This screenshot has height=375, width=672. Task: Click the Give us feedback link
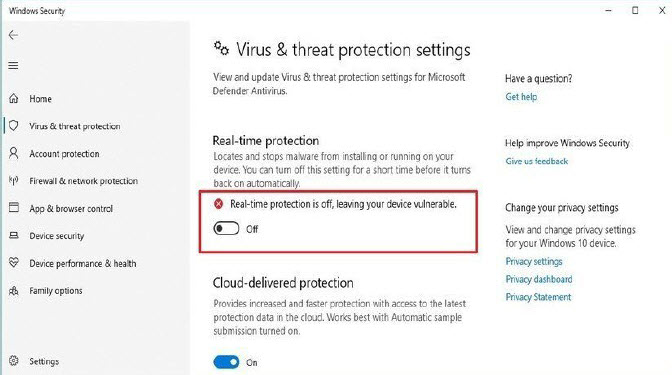[x=537, y=161]
